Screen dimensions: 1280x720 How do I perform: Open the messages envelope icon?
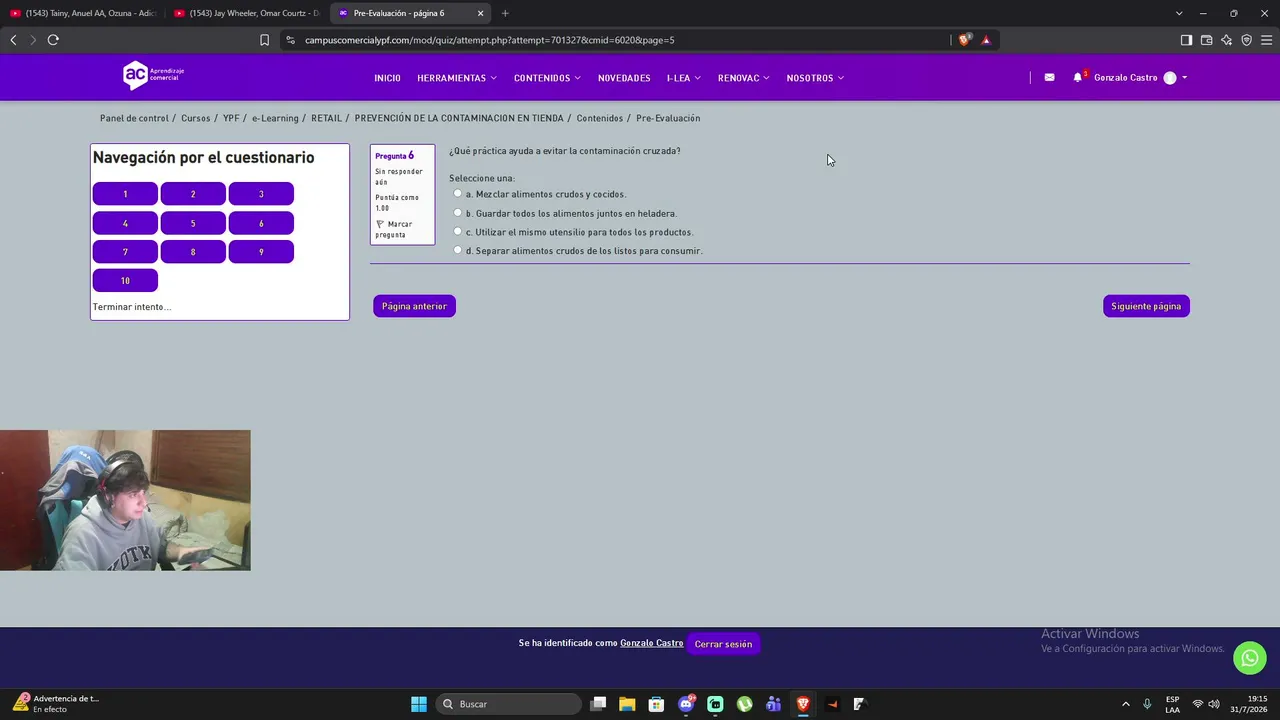pyautogui.click(x=1049, y=77)
